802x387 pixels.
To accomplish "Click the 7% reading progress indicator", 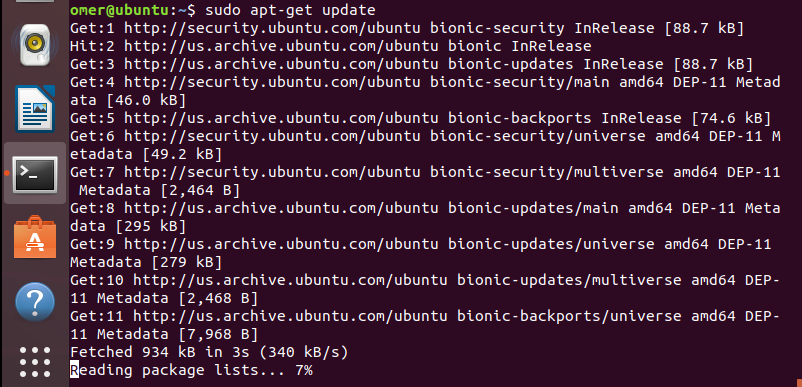I will [304, 370].
